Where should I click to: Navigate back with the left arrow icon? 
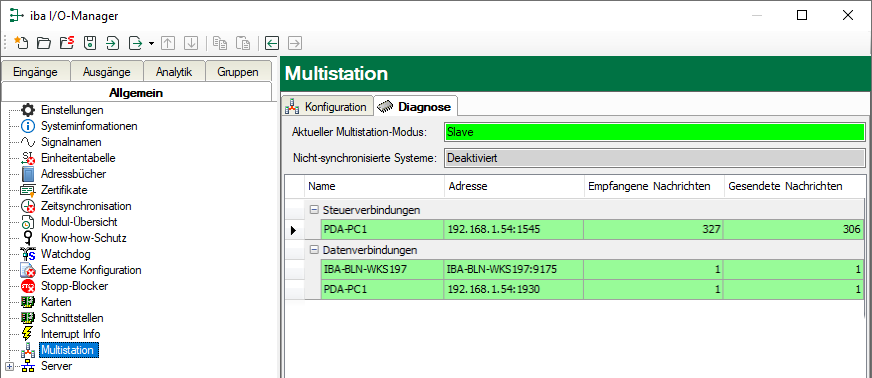272,43
